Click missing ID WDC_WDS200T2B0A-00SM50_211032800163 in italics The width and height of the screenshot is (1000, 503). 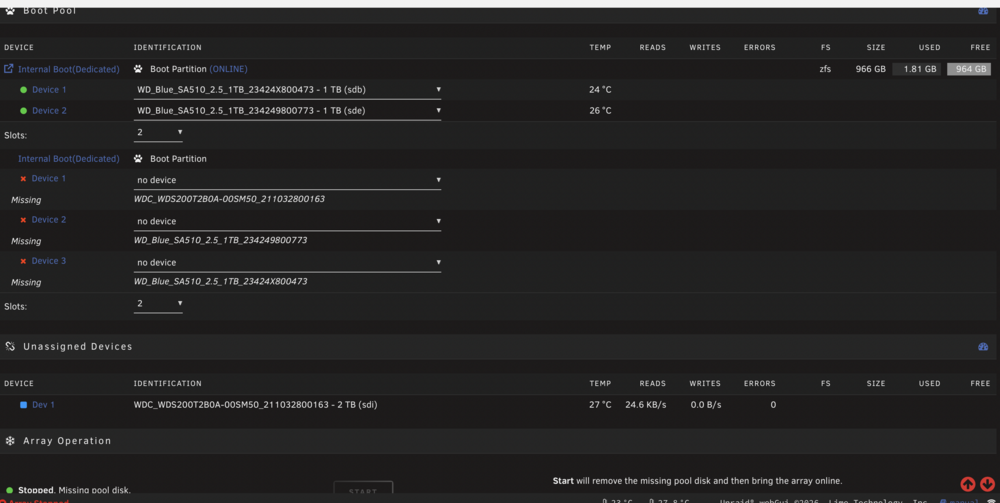click(x=229, y=199)
